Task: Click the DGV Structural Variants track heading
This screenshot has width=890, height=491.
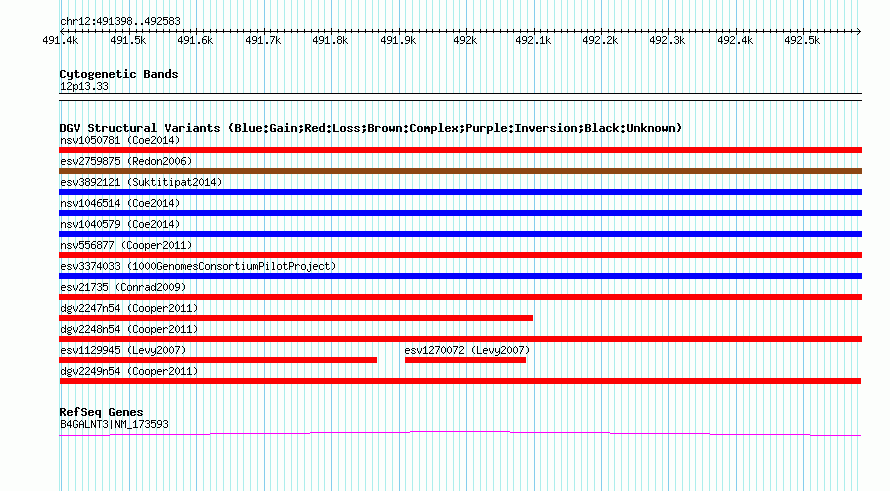Action: point(371,128)
